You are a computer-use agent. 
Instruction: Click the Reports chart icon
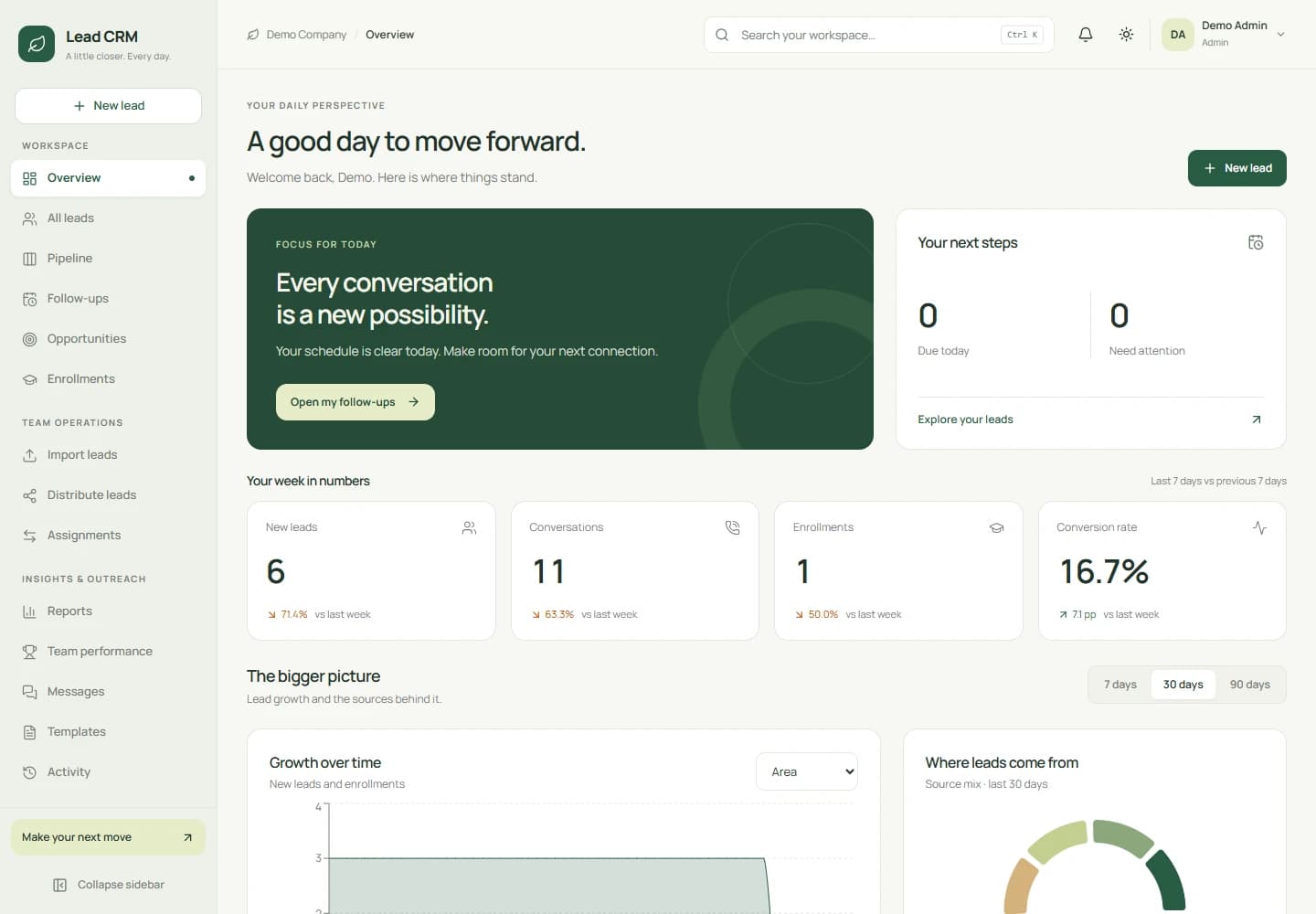[29, 611]
